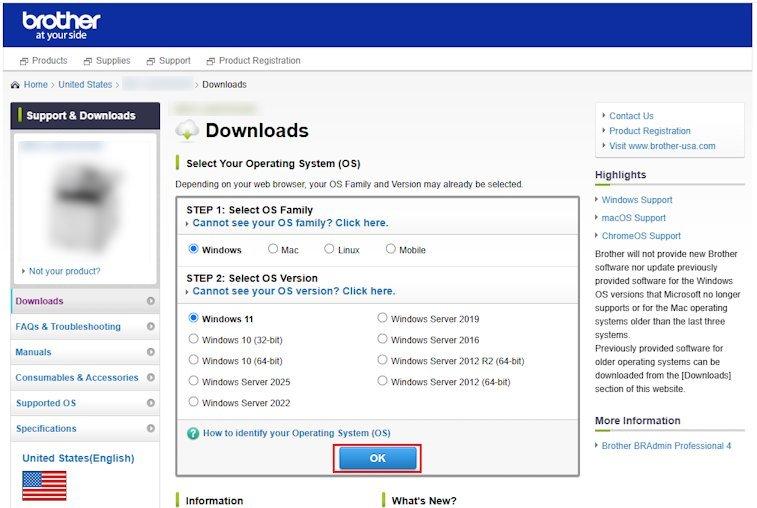The height and width of the screenshot is (508, 757).
Task: Select the Mobile OS family radio button
Action: (x=391, y=249)
